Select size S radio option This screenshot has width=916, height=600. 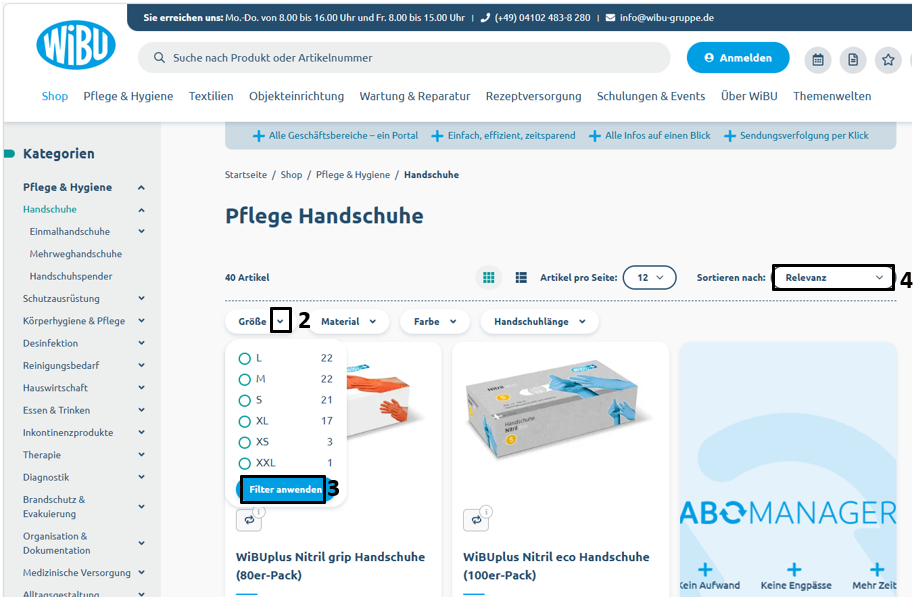click(244, 401)
